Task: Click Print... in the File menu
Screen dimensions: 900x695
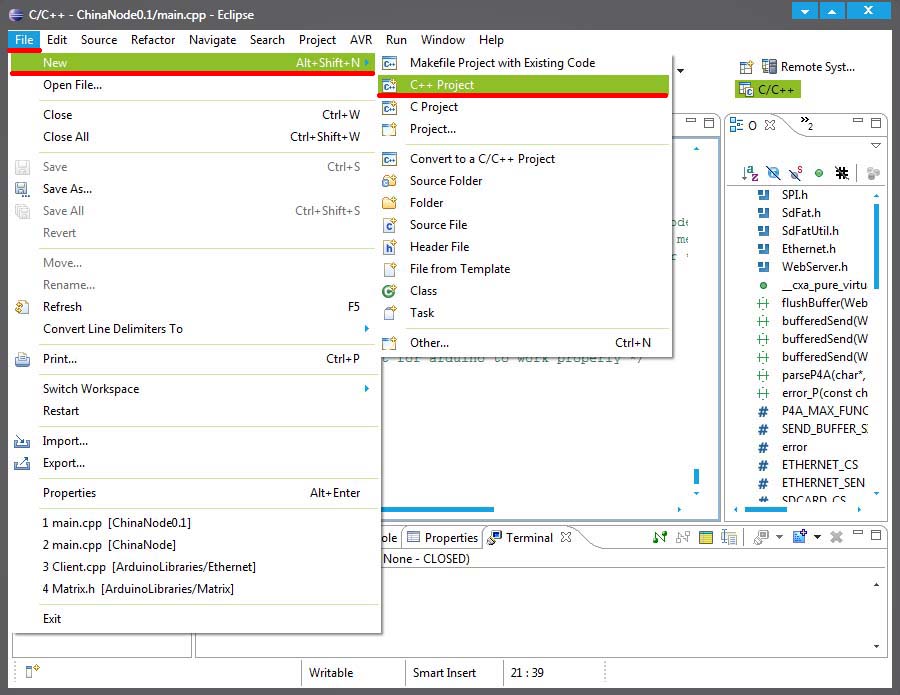Action: [194, 359]
